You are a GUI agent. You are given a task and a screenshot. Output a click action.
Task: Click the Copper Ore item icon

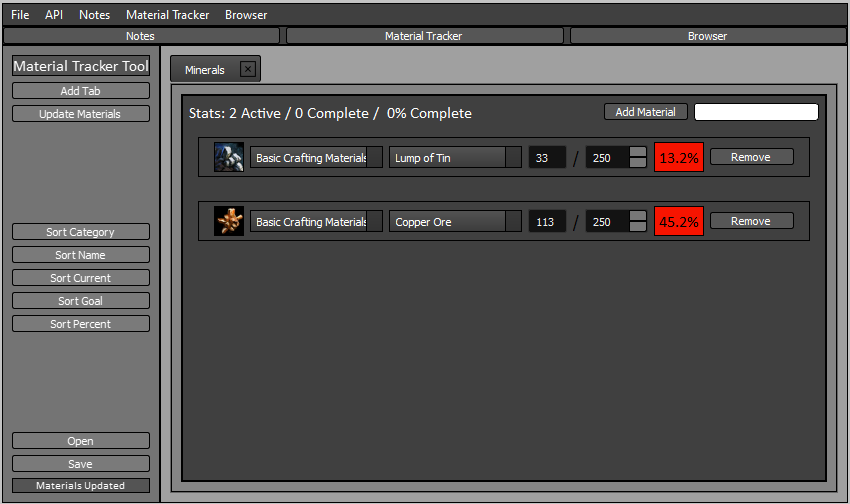(x=229, y=221)
